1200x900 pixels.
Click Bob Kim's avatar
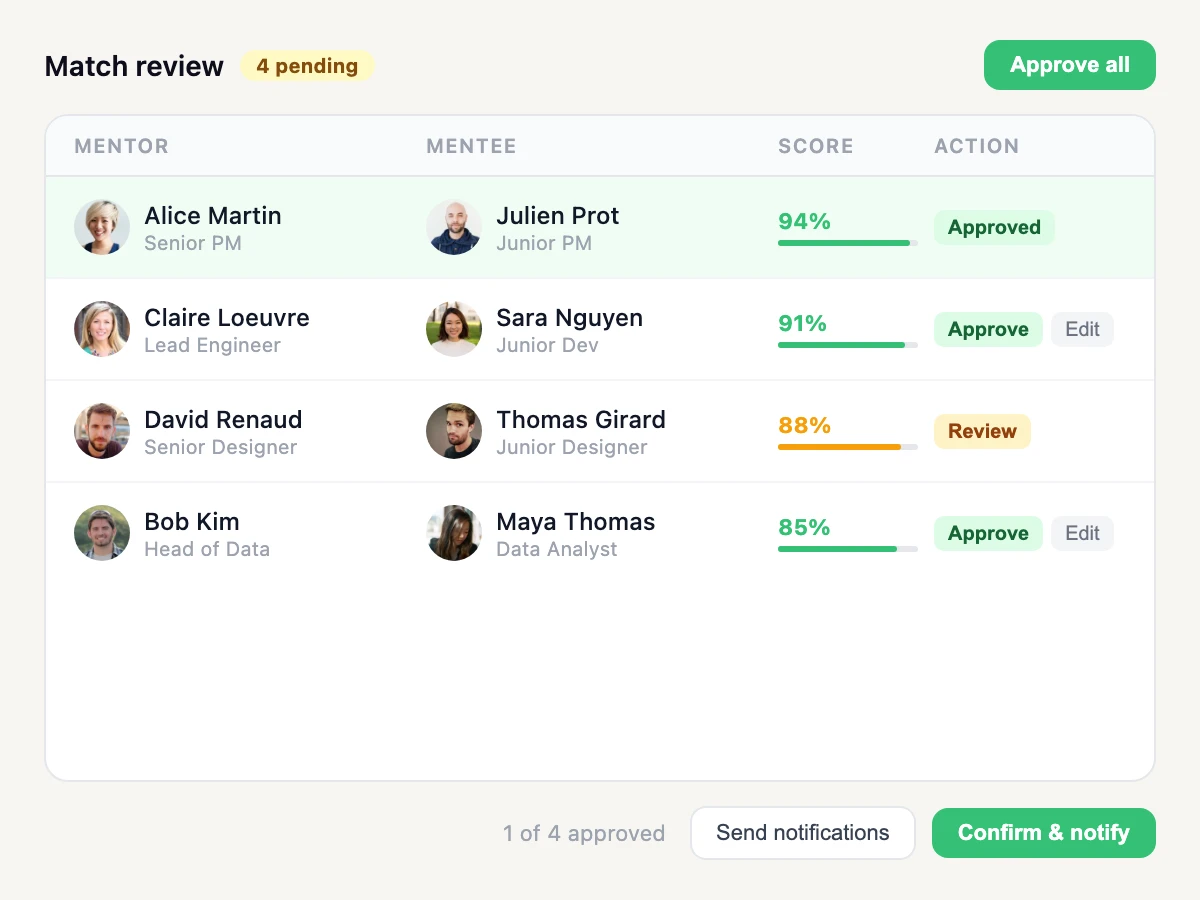102,533
